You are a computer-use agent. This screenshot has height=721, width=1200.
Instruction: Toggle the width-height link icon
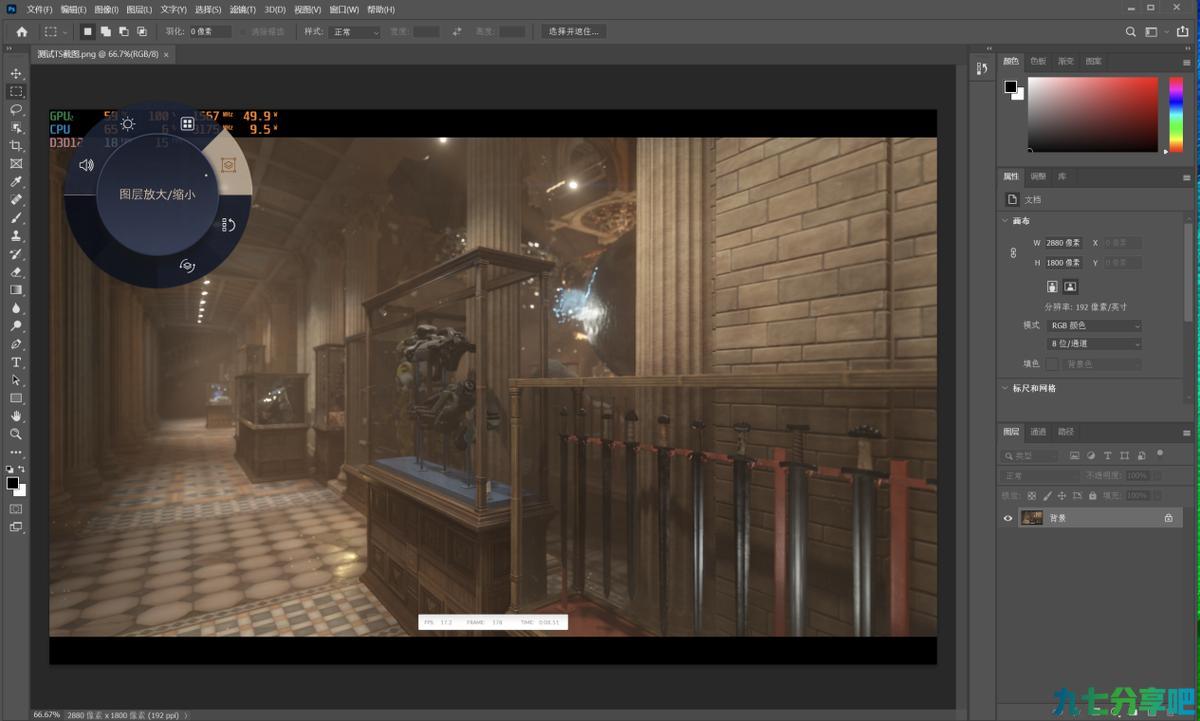(x=1013, y=253)
